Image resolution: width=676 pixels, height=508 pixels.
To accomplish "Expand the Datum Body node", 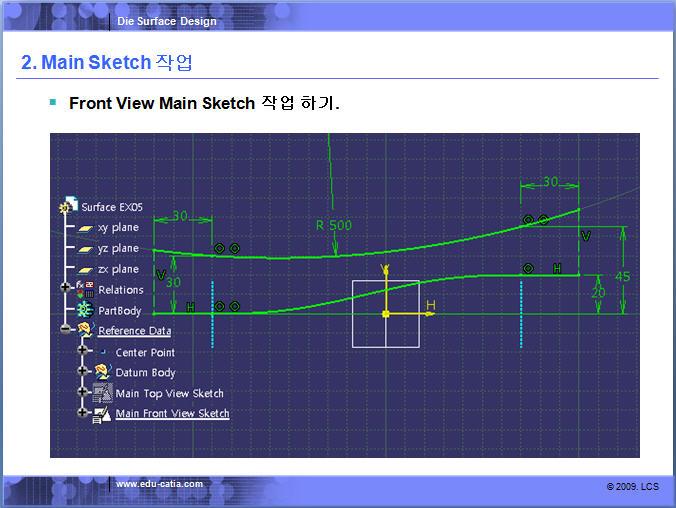I will click(83, 372).
